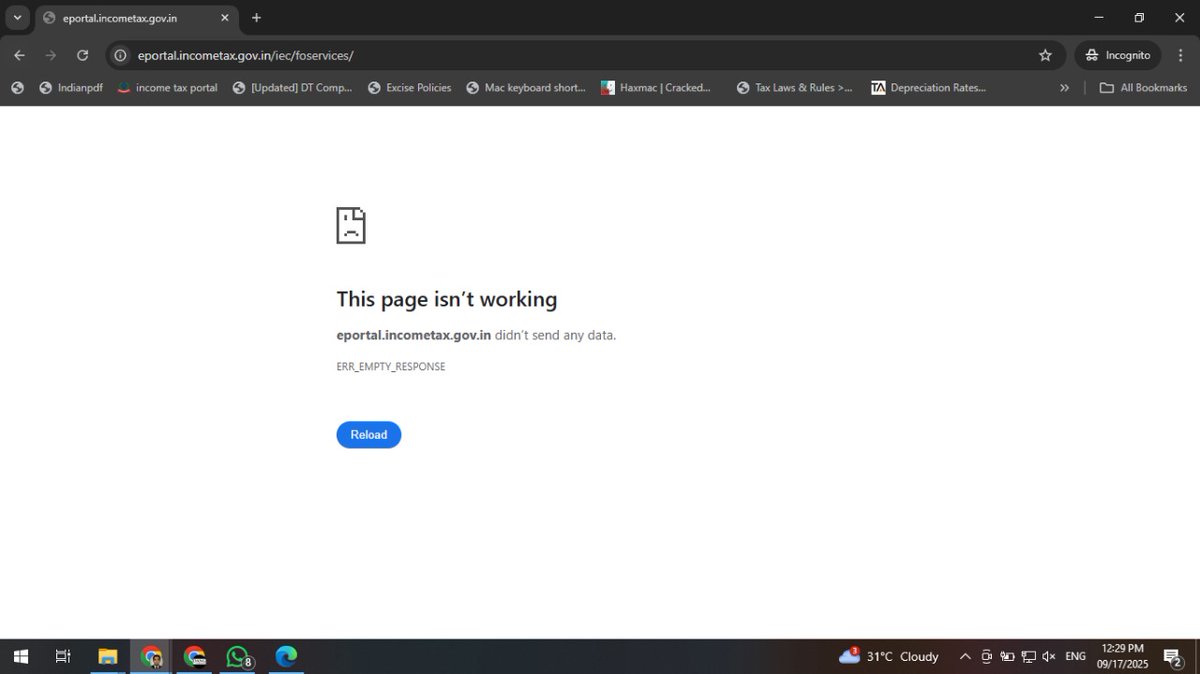Toggle the Incognito mode indicator

pos(1117,55)
